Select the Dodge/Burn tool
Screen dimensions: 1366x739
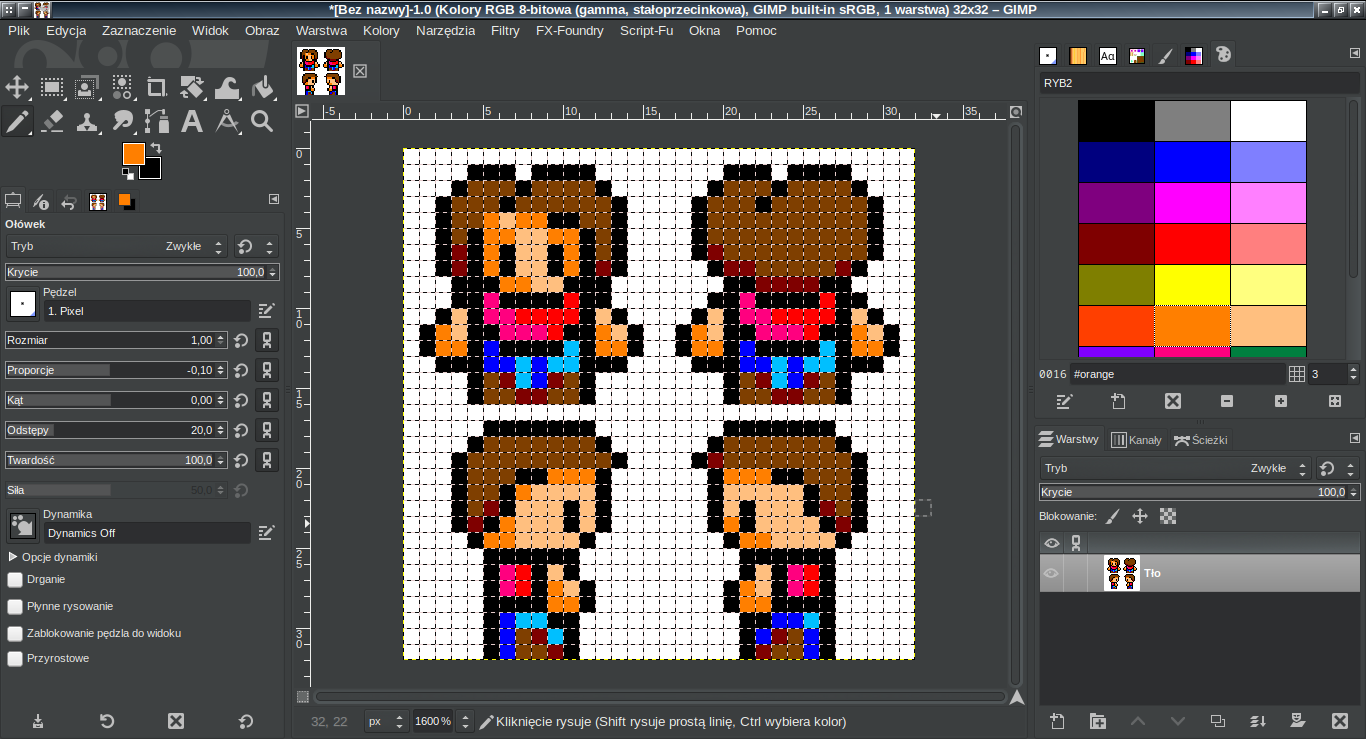coord(122,122)
